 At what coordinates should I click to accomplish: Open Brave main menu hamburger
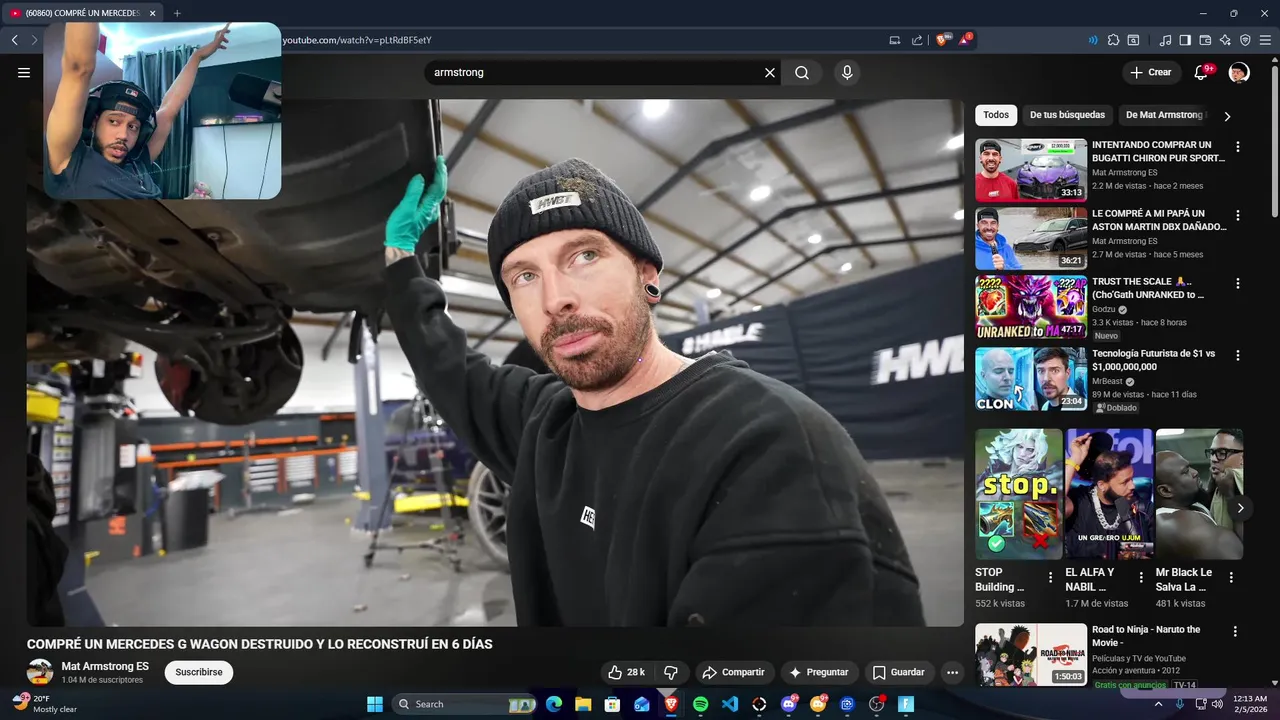click(1265, 40)
